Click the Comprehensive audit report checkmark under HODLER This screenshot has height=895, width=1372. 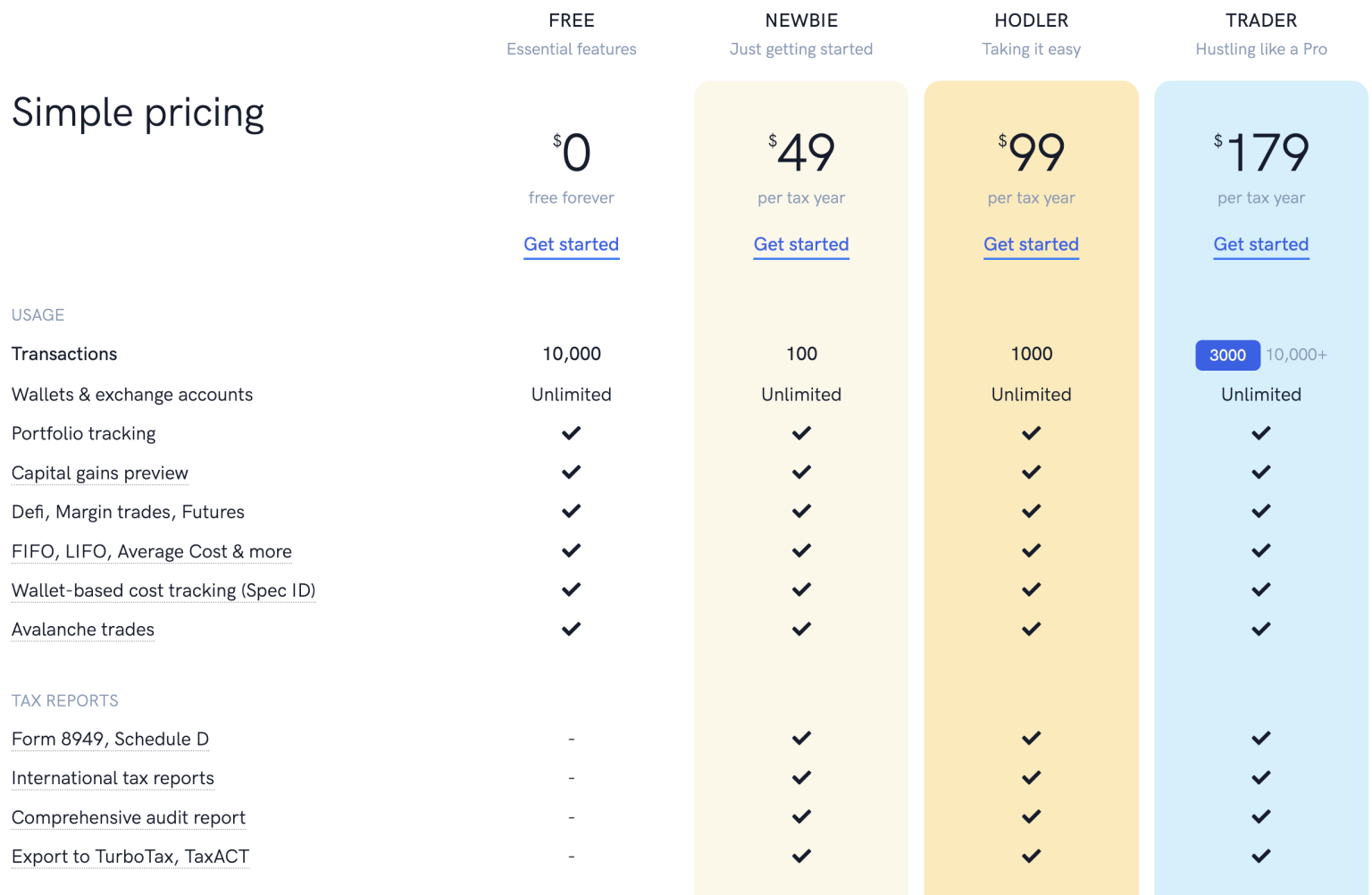pyautogui.click(x=1031, y=817)
